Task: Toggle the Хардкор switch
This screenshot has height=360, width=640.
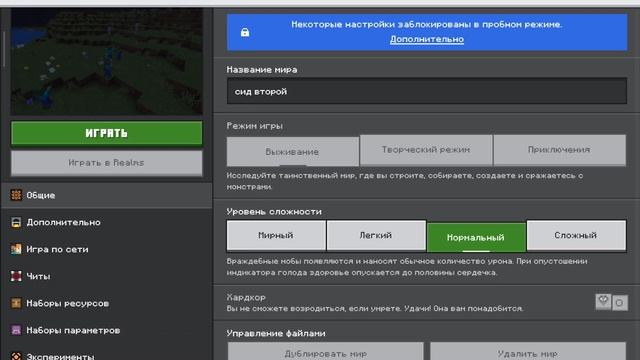Action: (611, 302)
